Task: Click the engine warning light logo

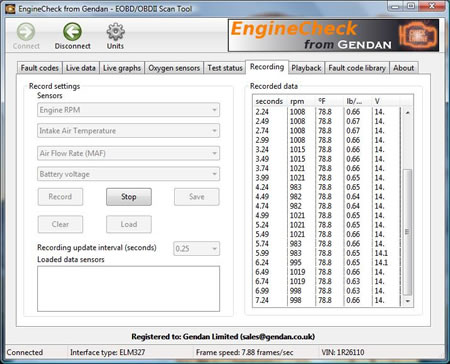Action: (418, 35)
